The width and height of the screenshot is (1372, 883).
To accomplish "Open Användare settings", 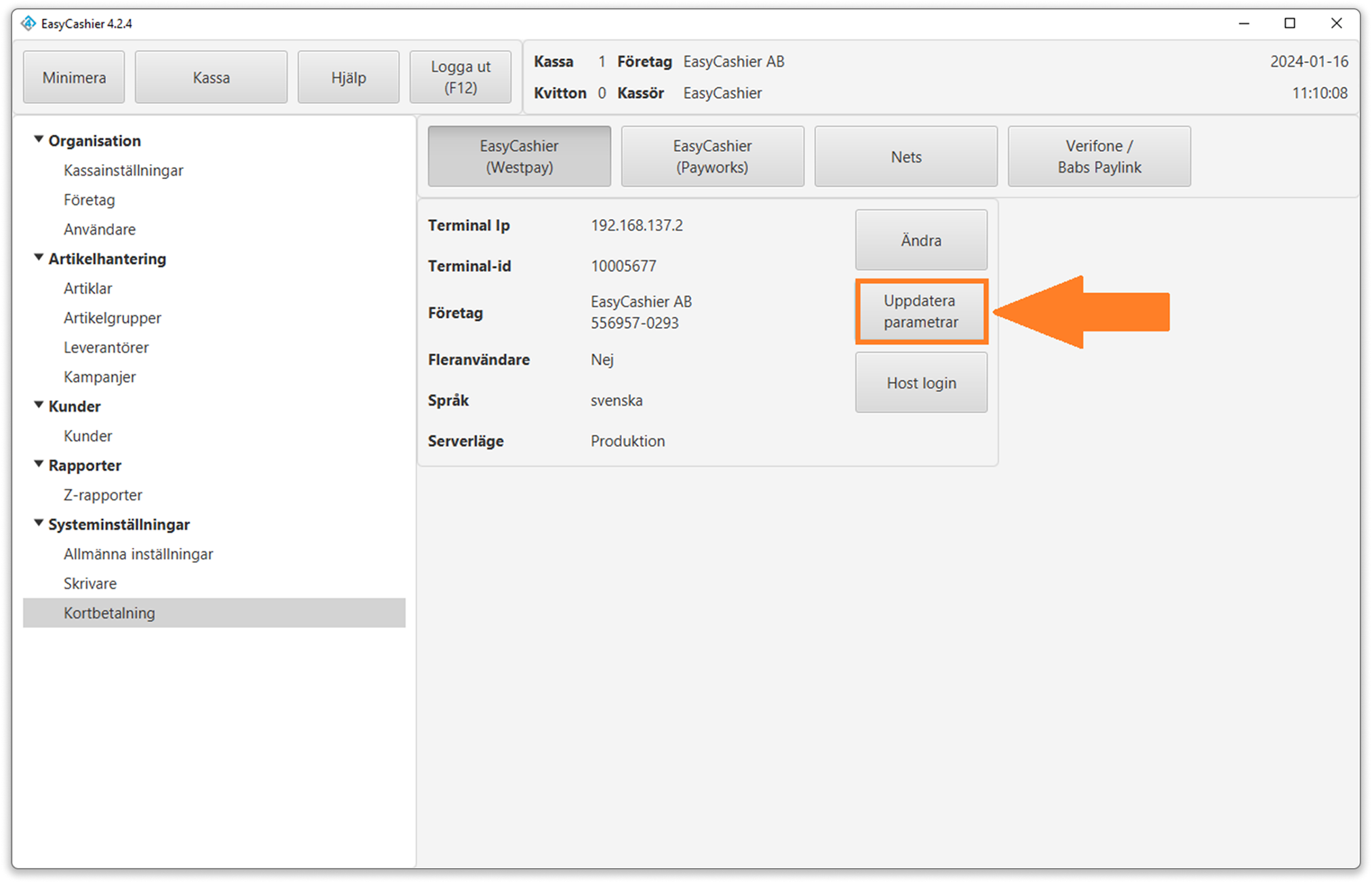I will [100, 229].
